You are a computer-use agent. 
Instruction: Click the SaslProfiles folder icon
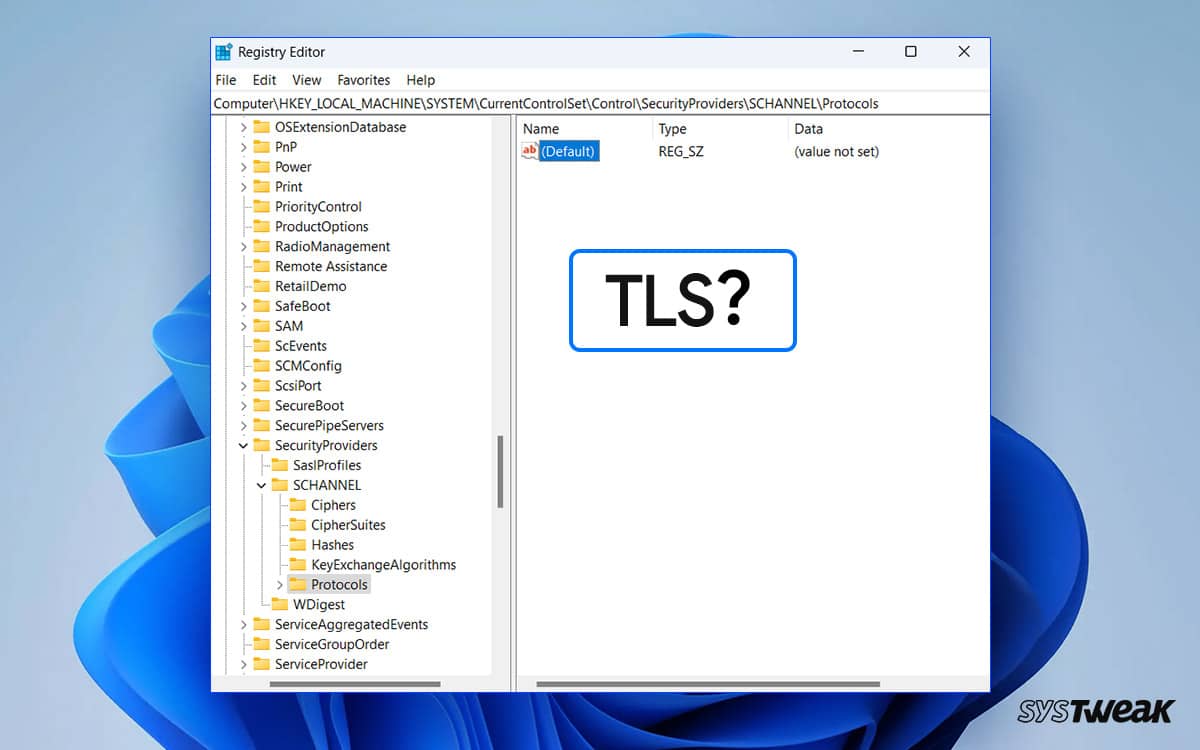[282, 465]
